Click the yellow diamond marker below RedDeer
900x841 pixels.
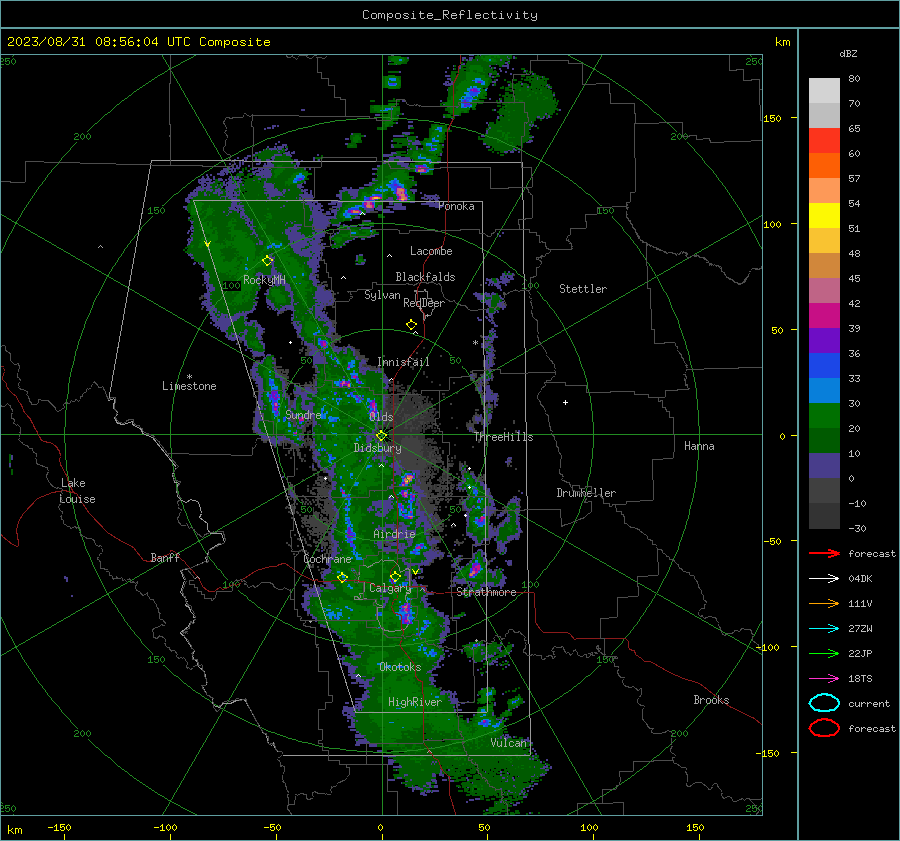pyautogui.click(x=411, y=325)
